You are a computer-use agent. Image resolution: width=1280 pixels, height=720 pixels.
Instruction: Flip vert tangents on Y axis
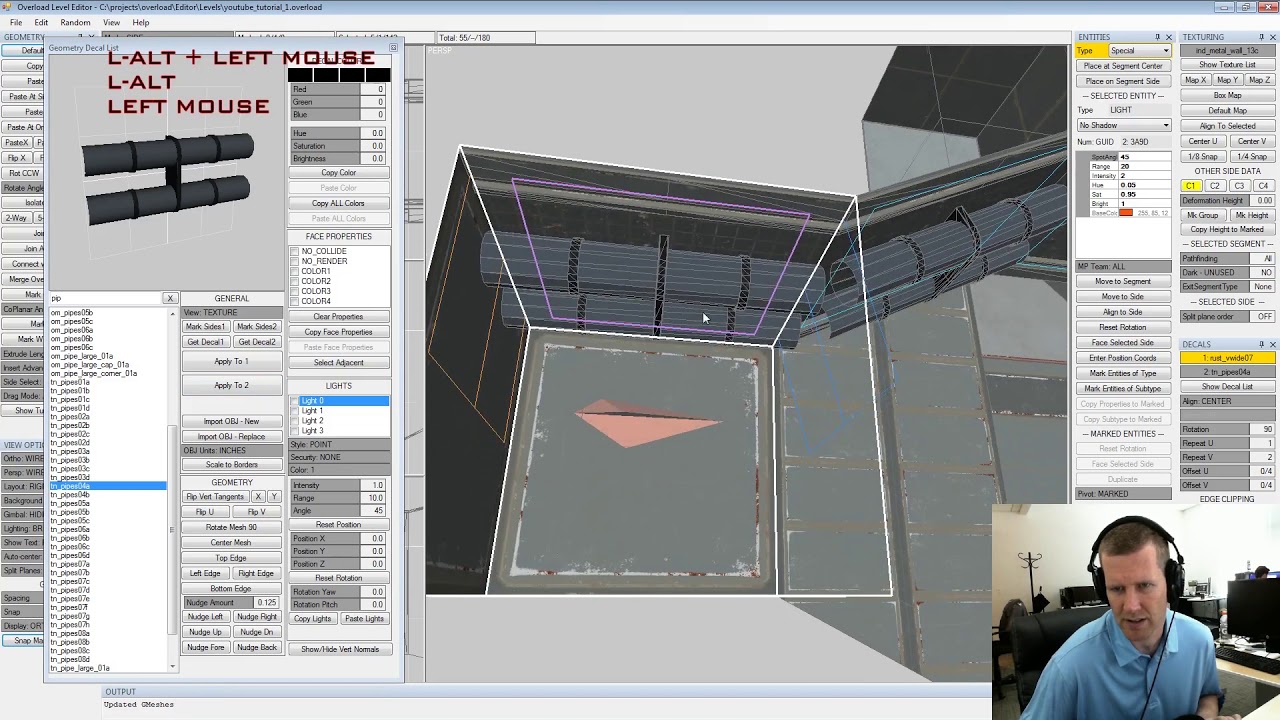pos(273,497)
